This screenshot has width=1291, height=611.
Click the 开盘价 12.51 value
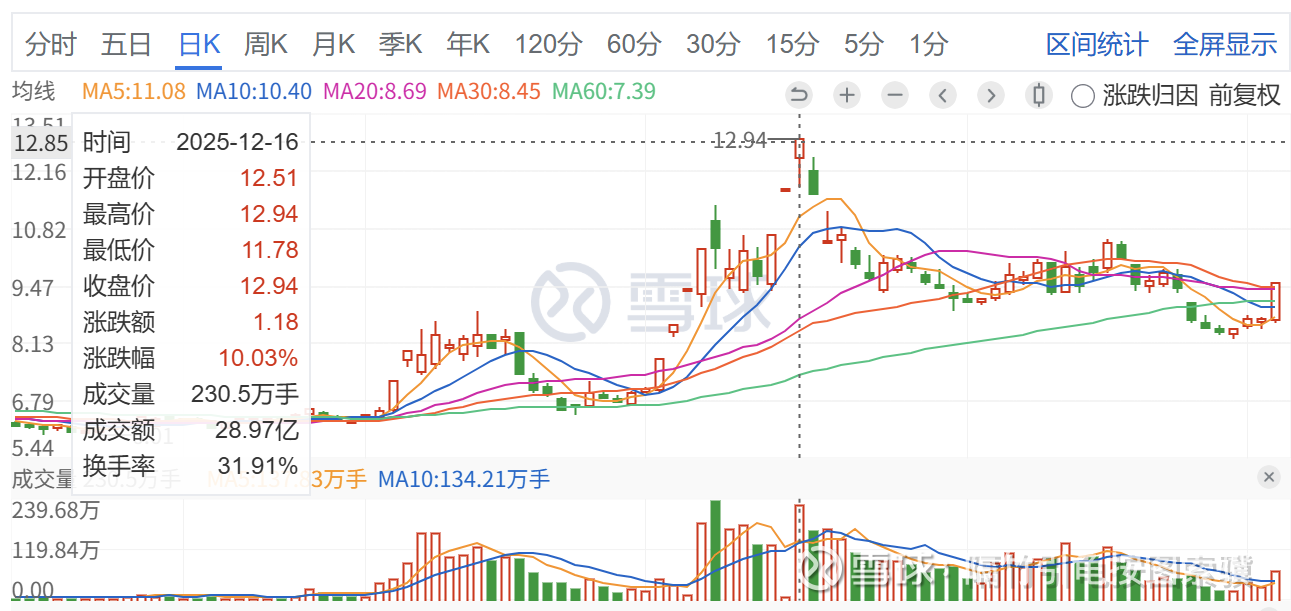pyautogui.click(x=269, y=178)
